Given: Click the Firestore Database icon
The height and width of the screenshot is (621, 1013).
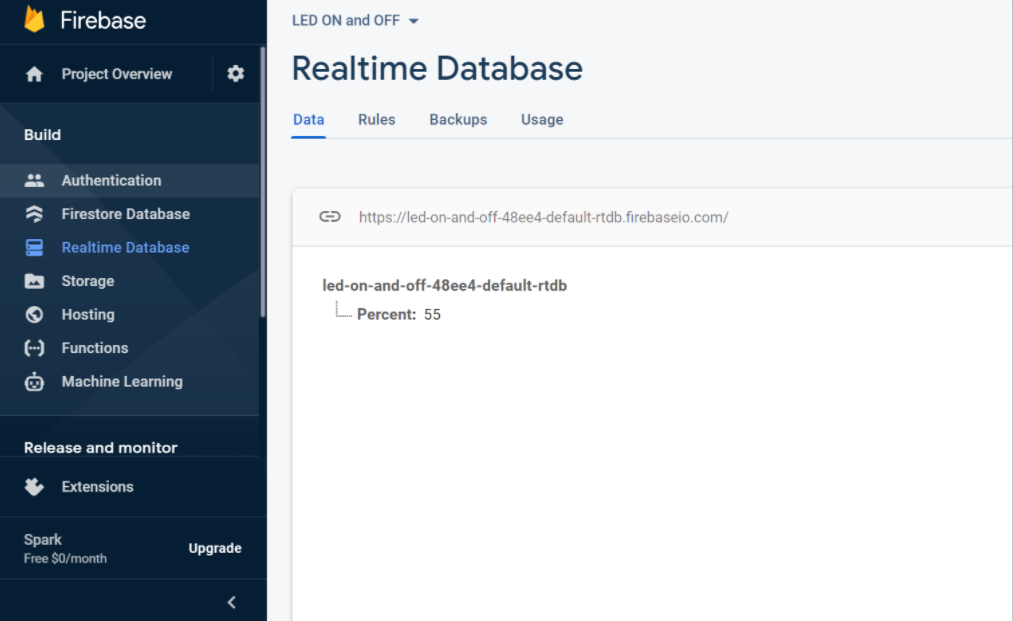Looking at the screenshot, I should click(35, 214).
